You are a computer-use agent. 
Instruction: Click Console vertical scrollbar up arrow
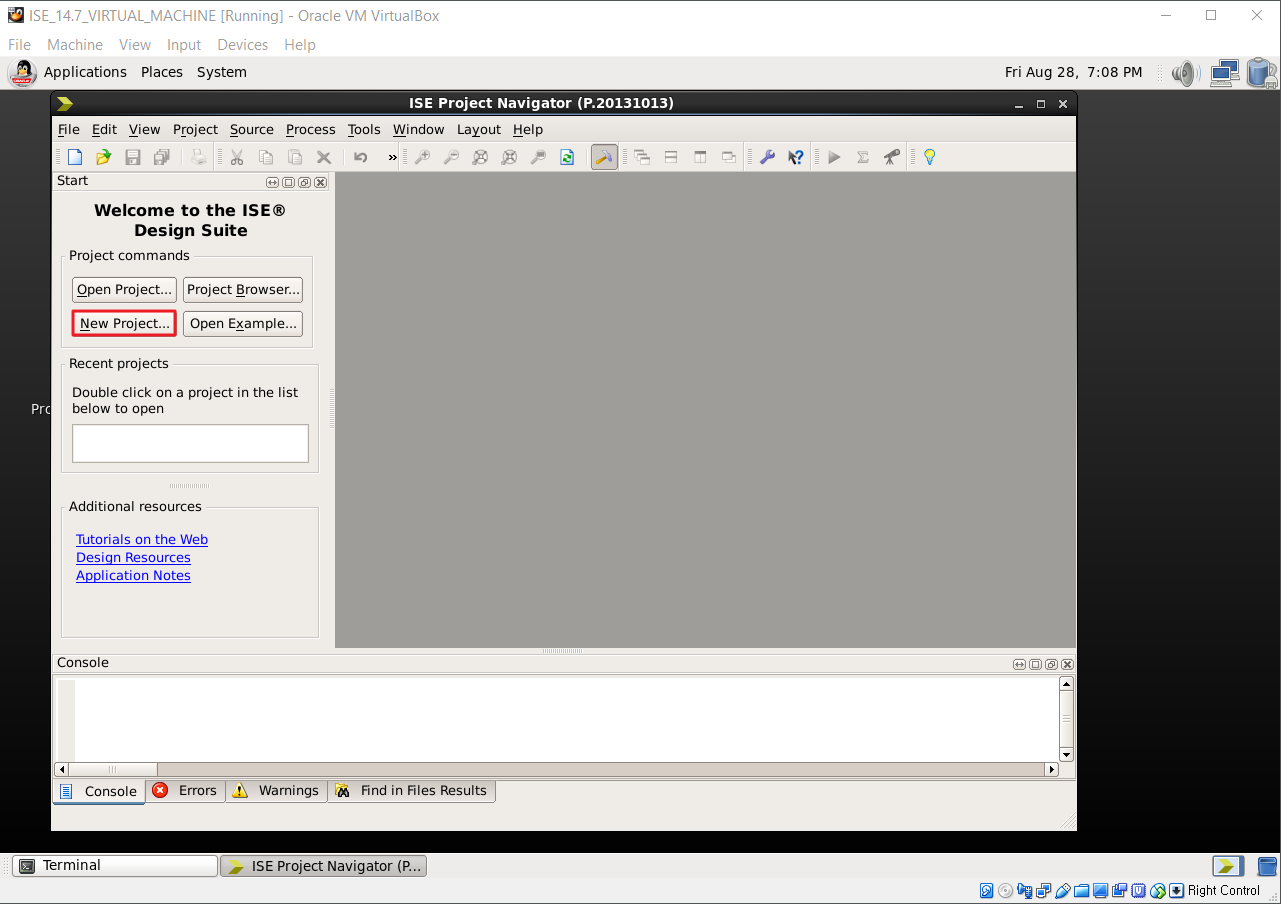tap(1066, 684)
